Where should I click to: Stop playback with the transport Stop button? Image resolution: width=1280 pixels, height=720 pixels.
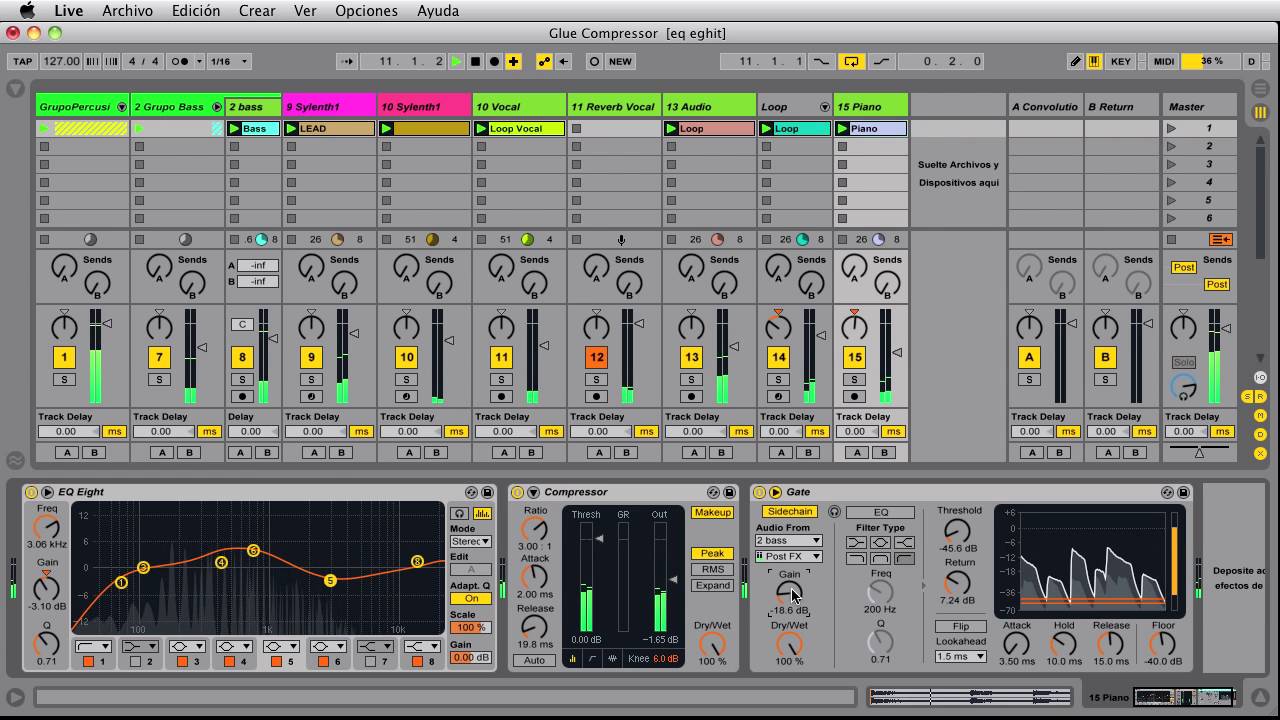coord(475,61)
